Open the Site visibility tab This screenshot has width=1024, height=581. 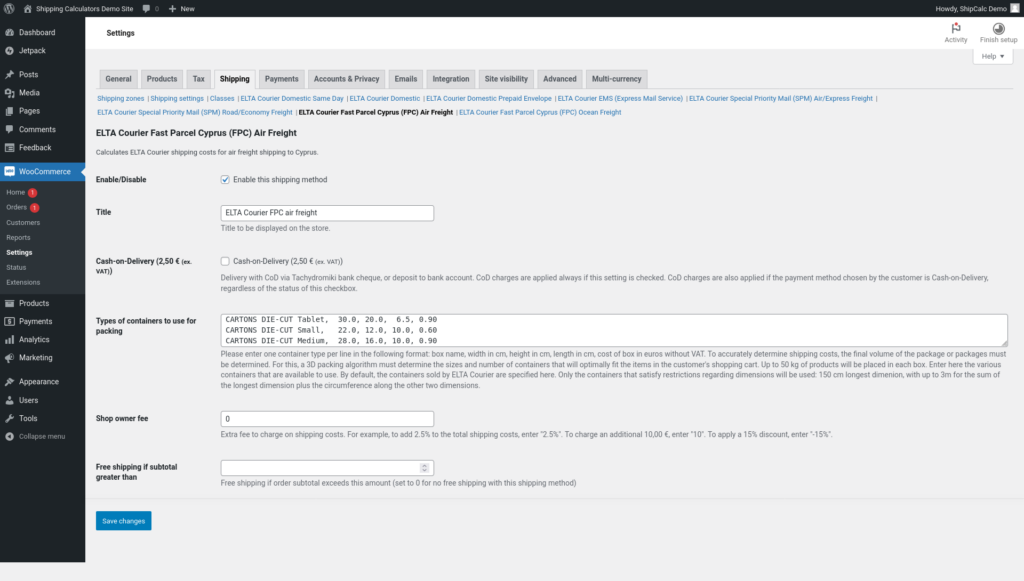tap(506, 79)
